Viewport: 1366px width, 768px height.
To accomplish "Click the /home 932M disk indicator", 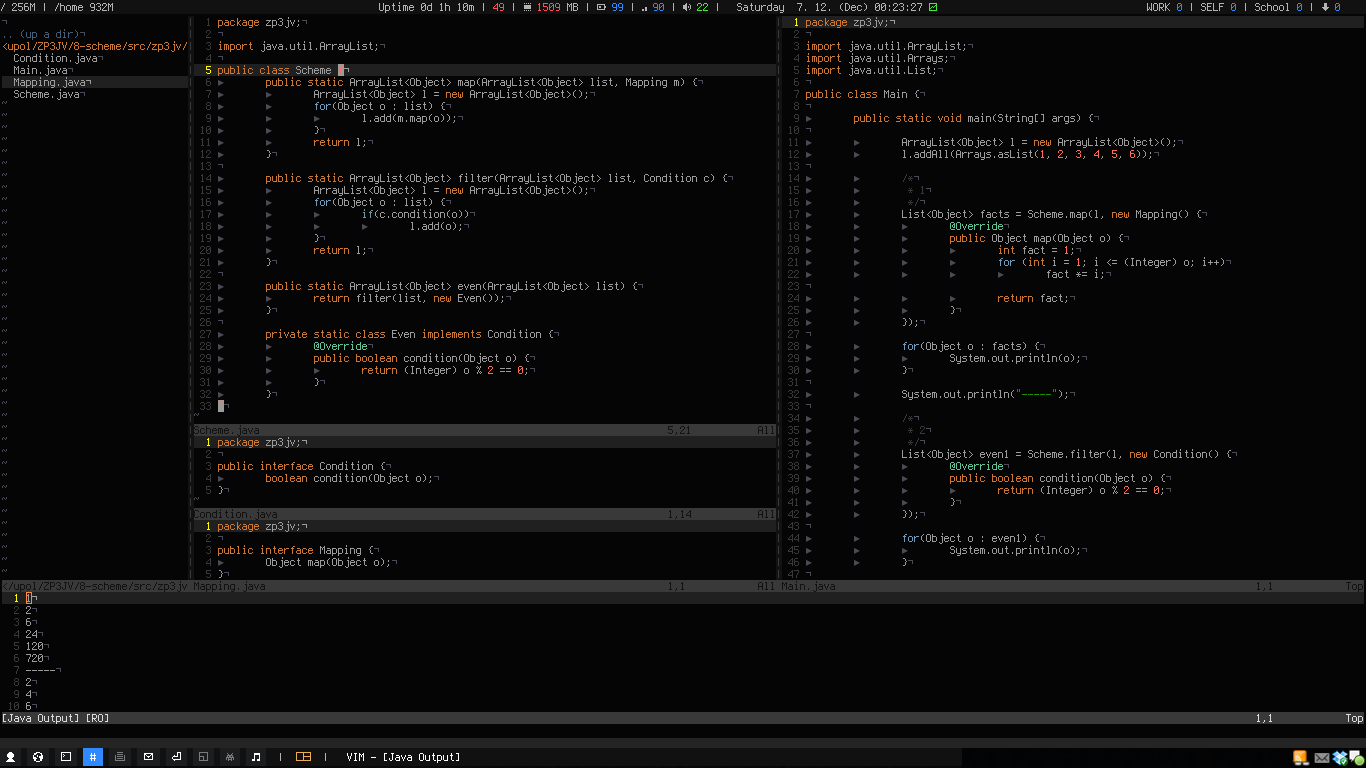I will (x=84, y=7).
